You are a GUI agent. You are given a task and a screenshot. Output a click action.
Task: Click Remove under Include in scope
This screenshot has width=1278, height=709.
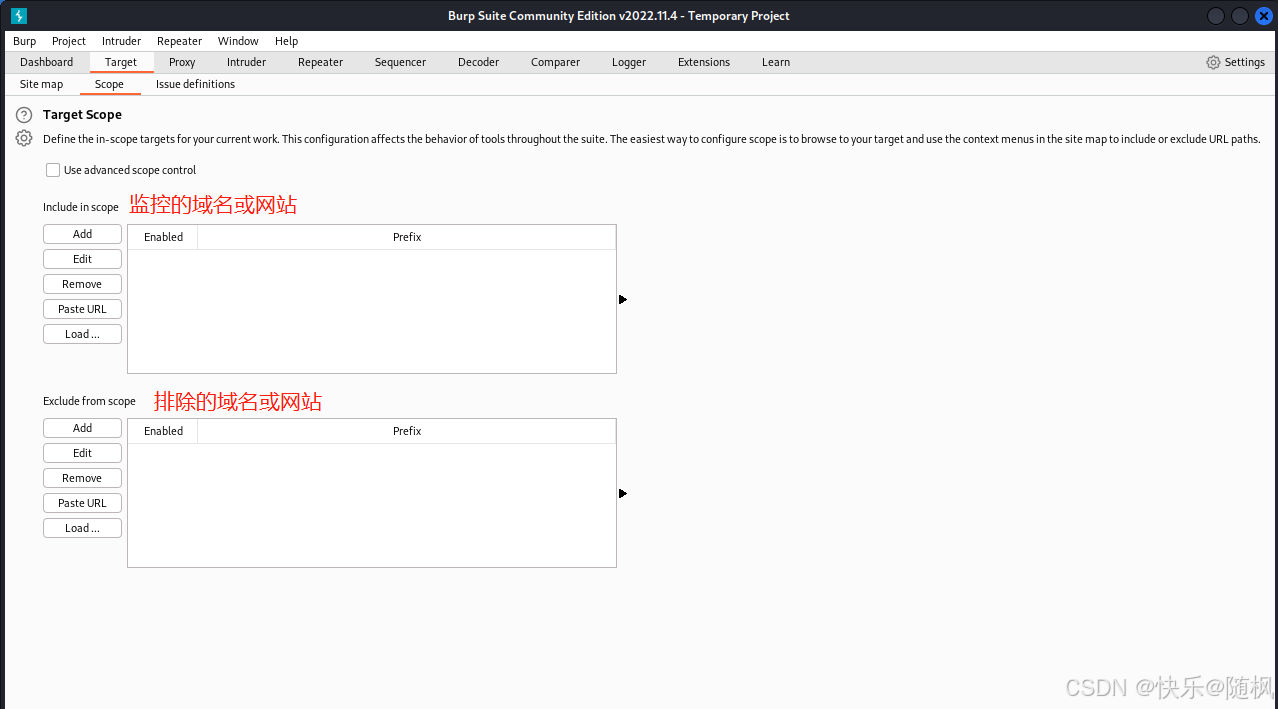(x=82, y=284)
